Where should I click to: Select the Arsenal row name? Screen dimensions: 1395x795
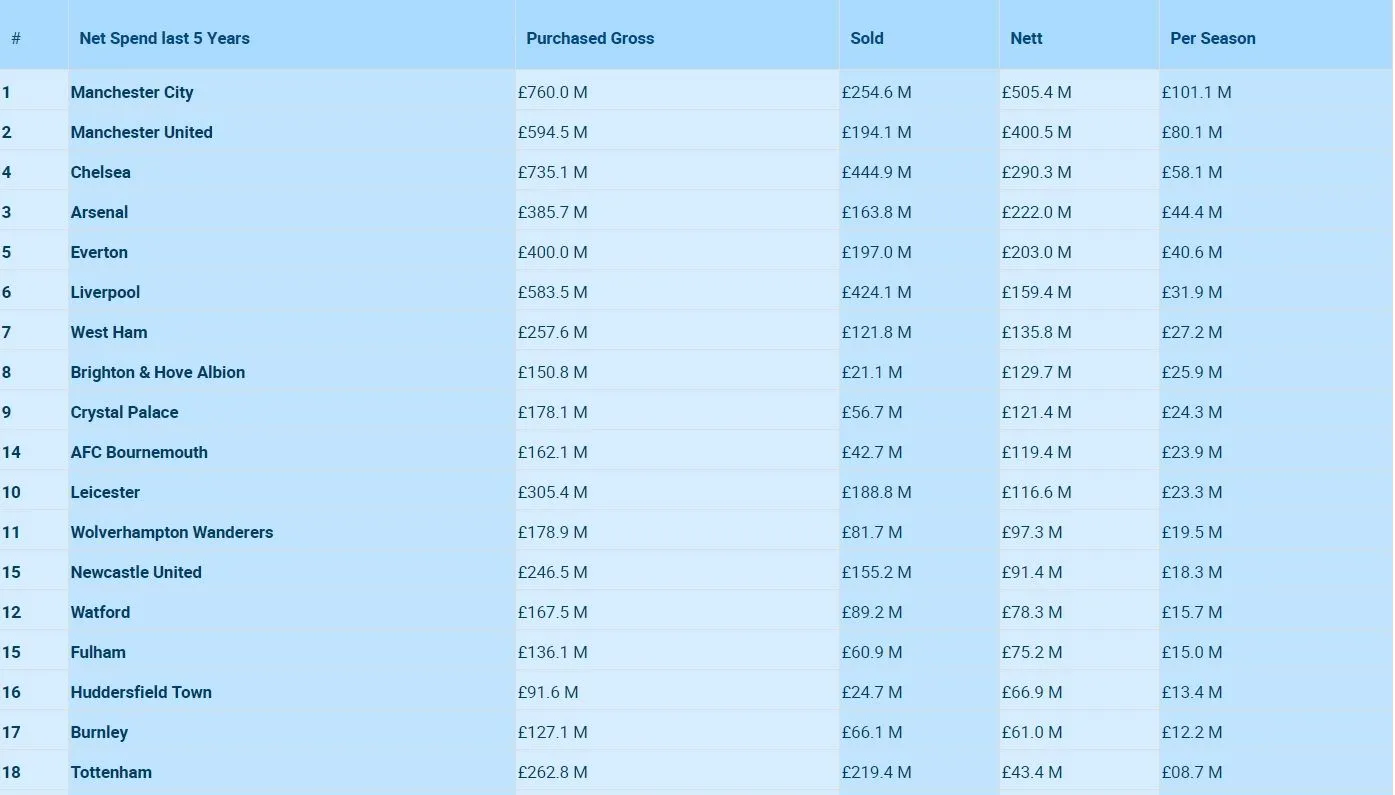[100, 213]
